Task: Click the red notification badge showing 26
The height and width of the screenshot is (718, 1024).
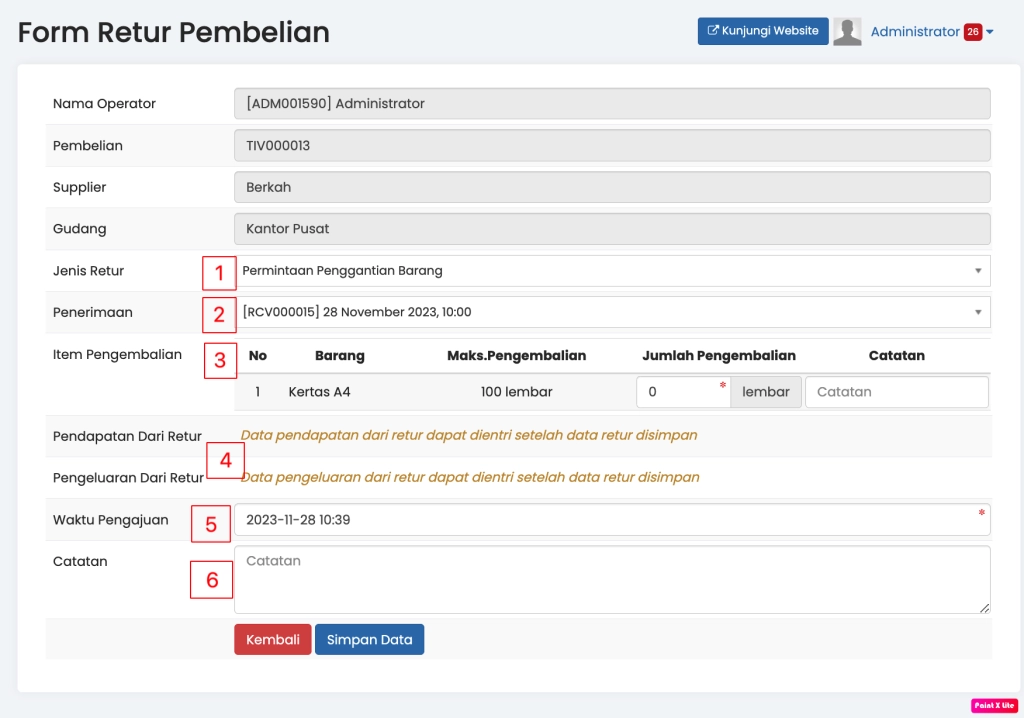Action: 972,32
